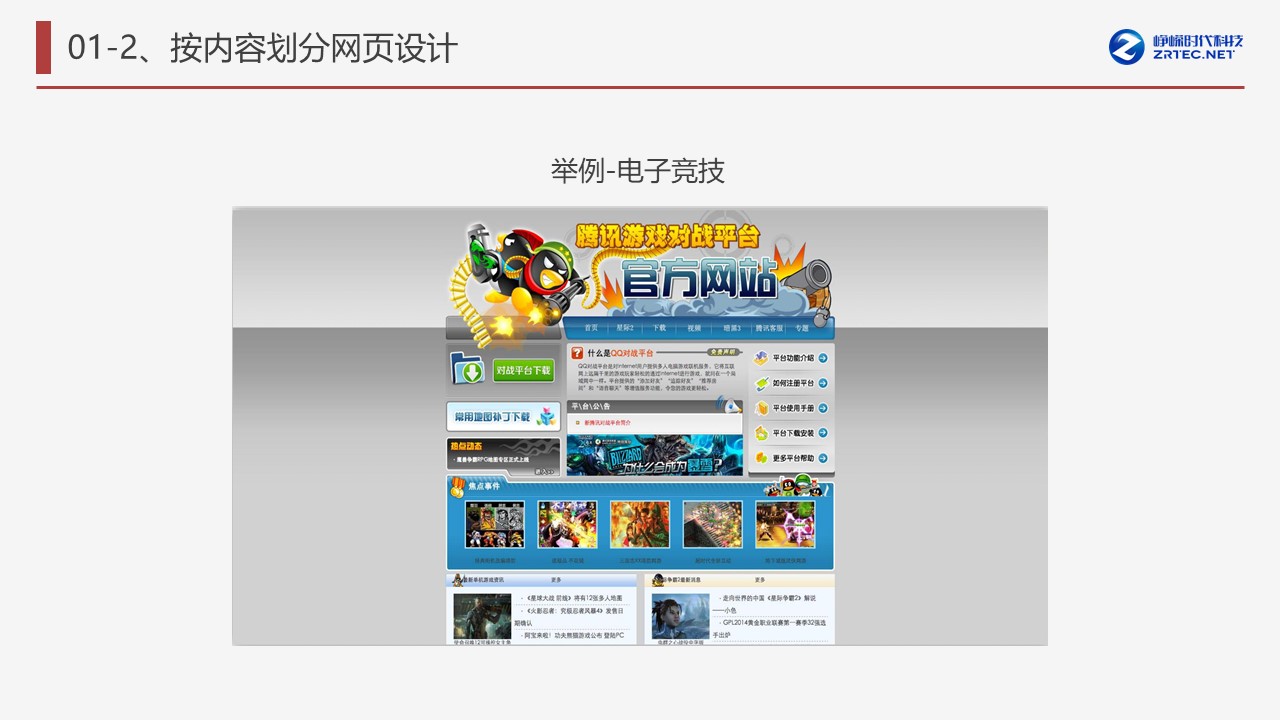1280x720 pixels.
Task: Open 平台下载安装 link
Action: coord(794,433)
